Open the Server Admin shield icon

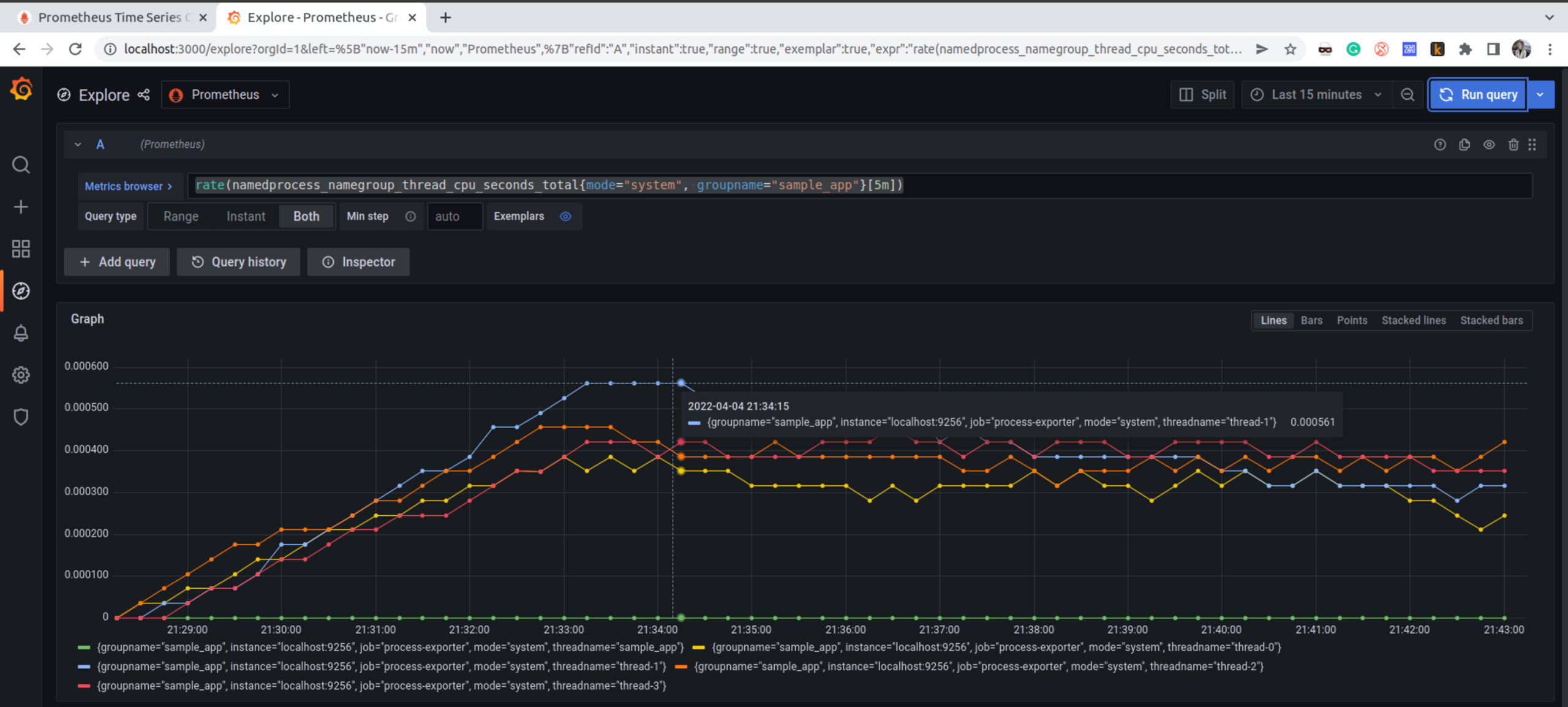click(21, 417)
